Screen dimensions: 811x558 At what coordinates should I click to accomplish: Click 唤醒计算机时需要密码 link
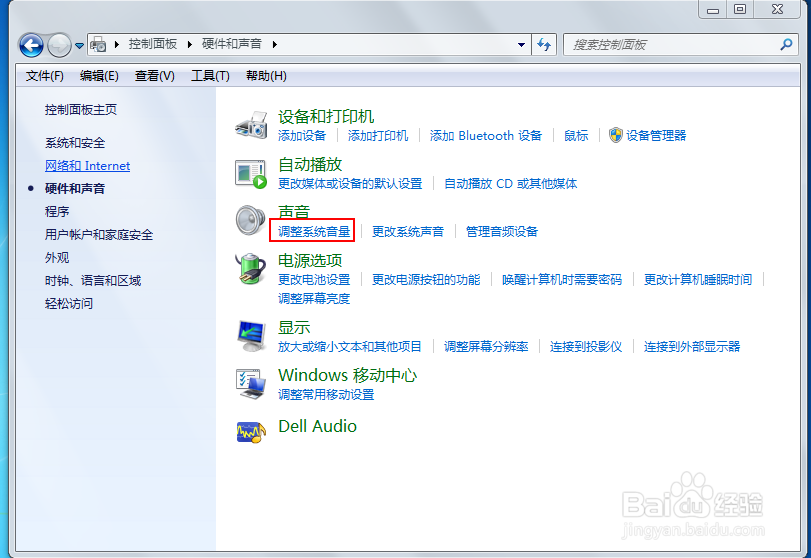pos(562,280)
